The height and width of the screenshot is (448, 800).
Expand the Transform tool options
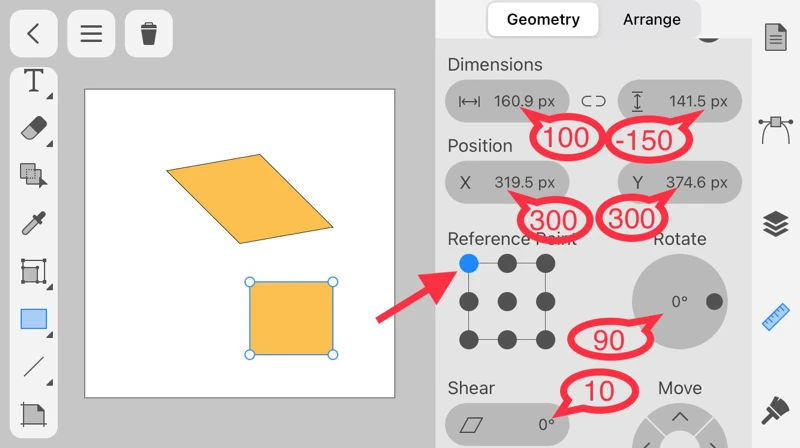click(33, 271)
